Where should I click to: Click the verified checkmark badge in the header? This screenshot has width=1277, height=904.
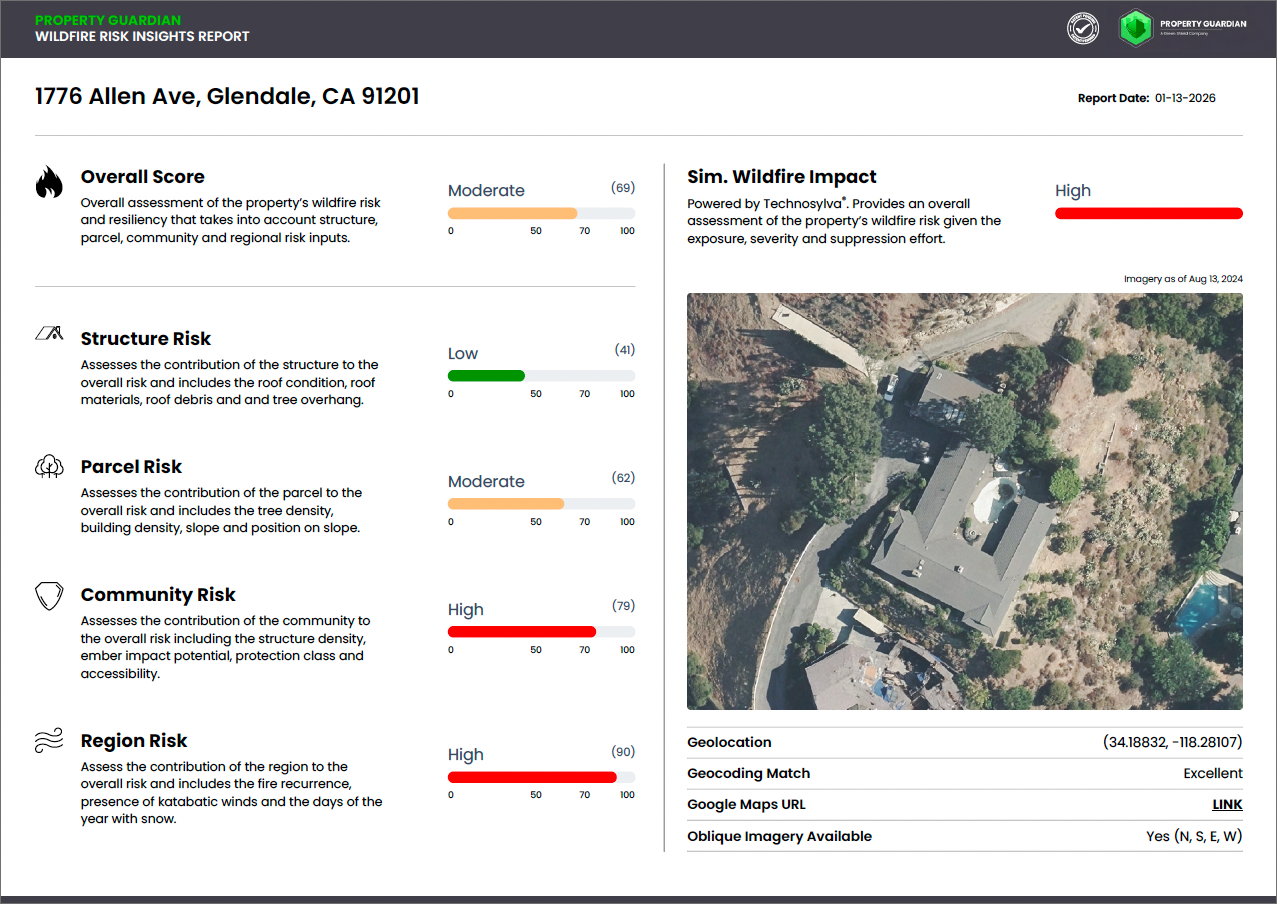click(x=1082, y=28)
